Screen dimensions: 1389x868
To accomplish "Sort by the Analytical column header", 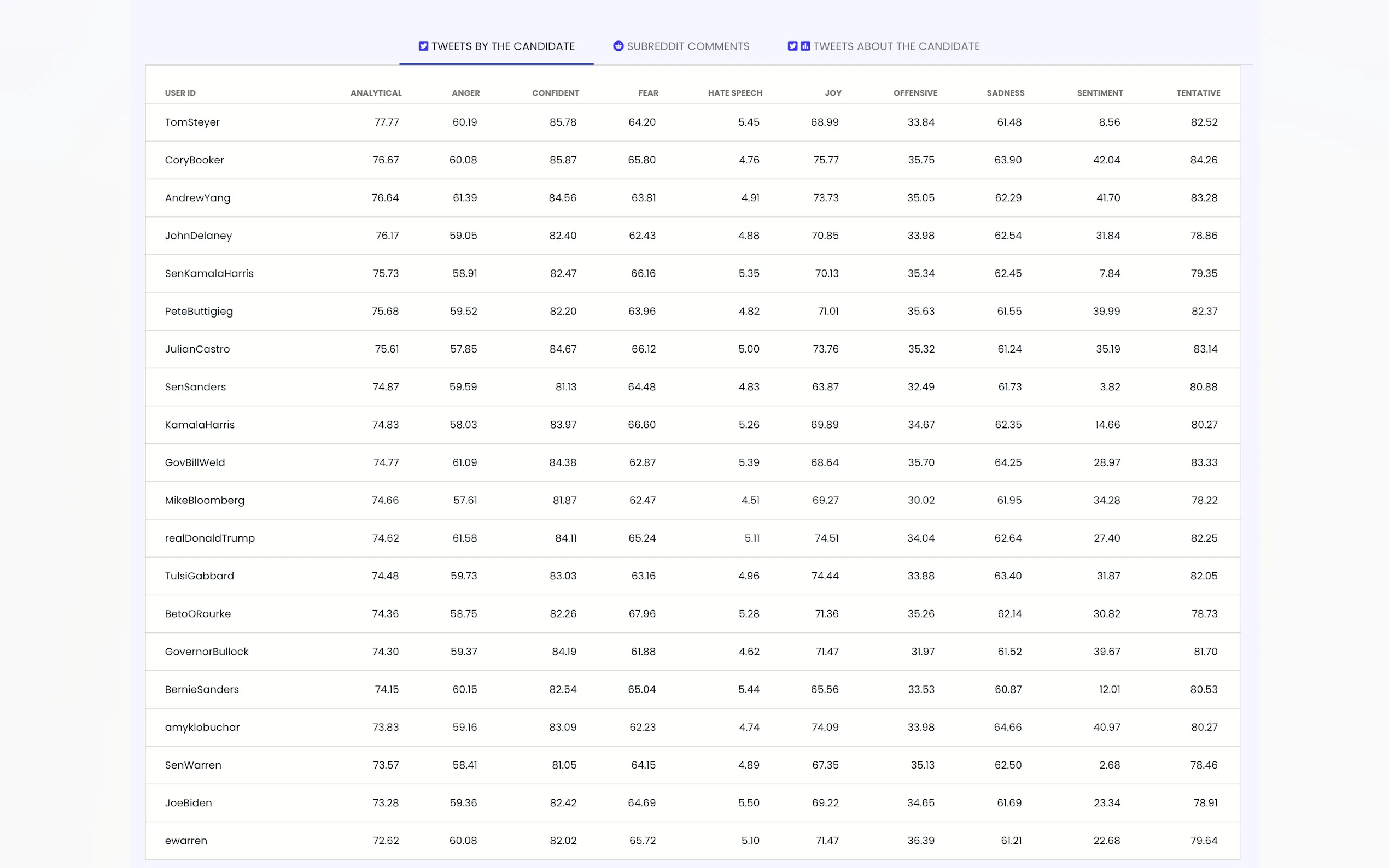I will [376, 93].
